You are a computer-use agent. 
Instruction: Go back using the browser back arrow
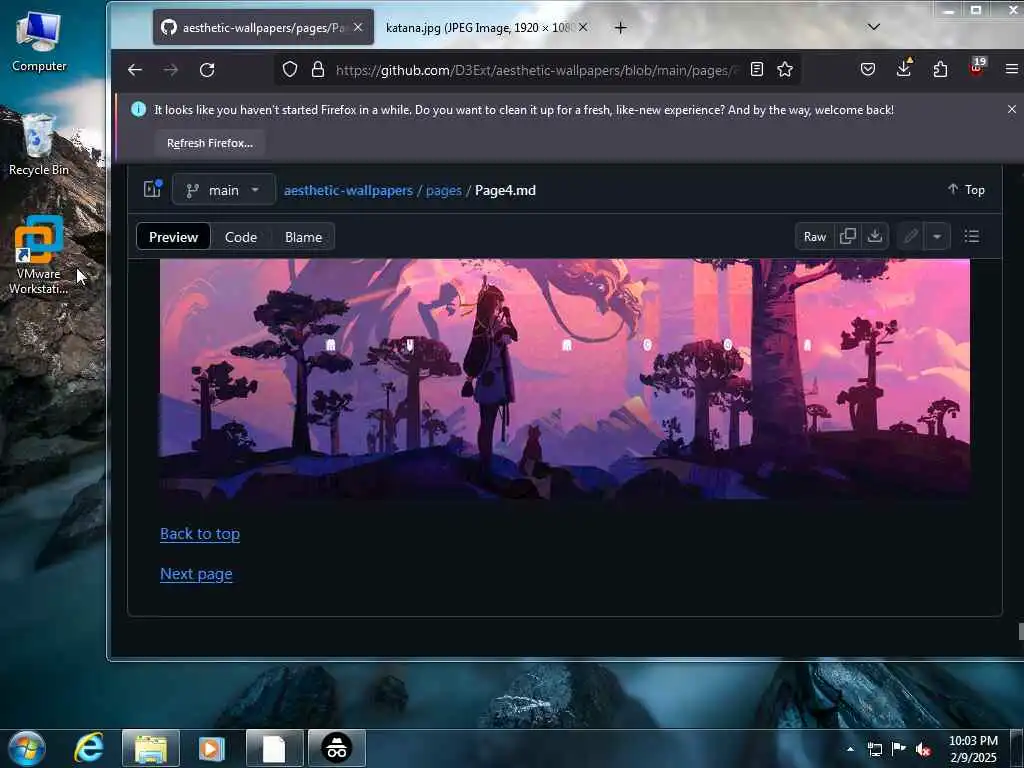tap(135, 70)
